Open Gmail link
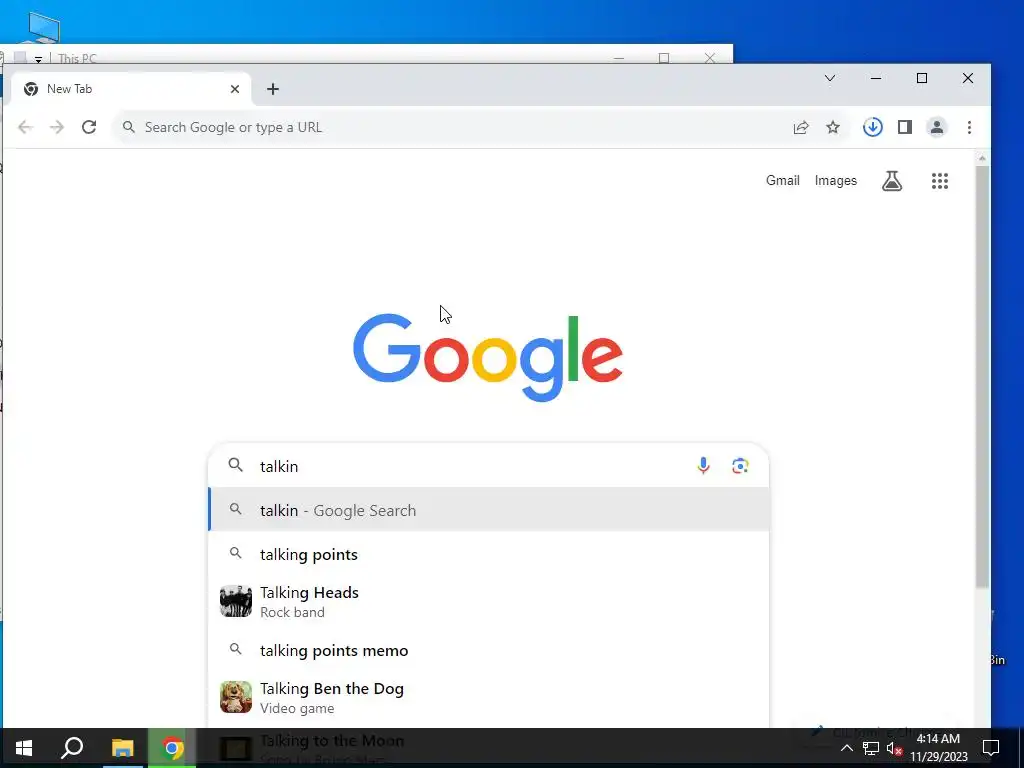This screenshot has height=768, width=1024. click(x=782, y=180)
